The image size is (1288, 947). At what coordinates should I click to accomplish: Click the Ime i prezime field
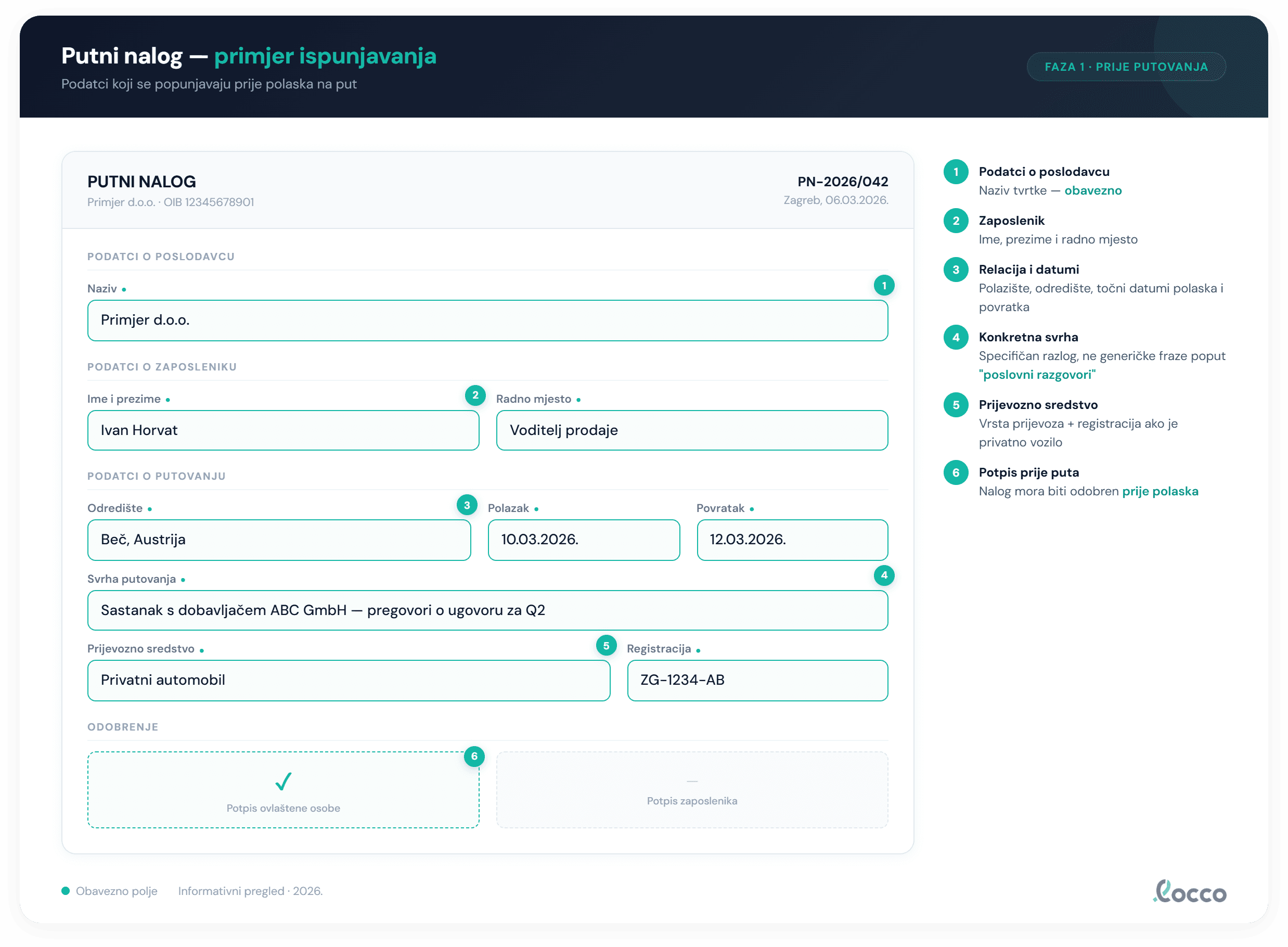(283, 430)
